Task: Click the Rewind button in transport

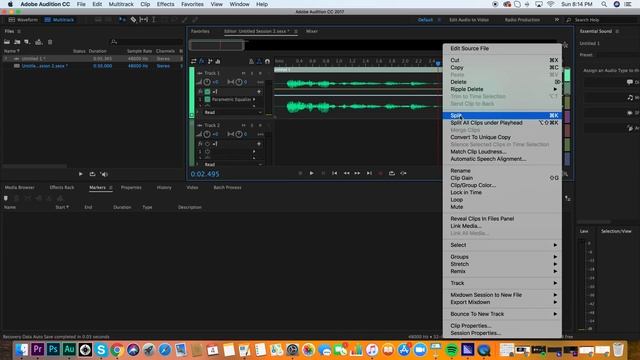Action: coord(346,173)
